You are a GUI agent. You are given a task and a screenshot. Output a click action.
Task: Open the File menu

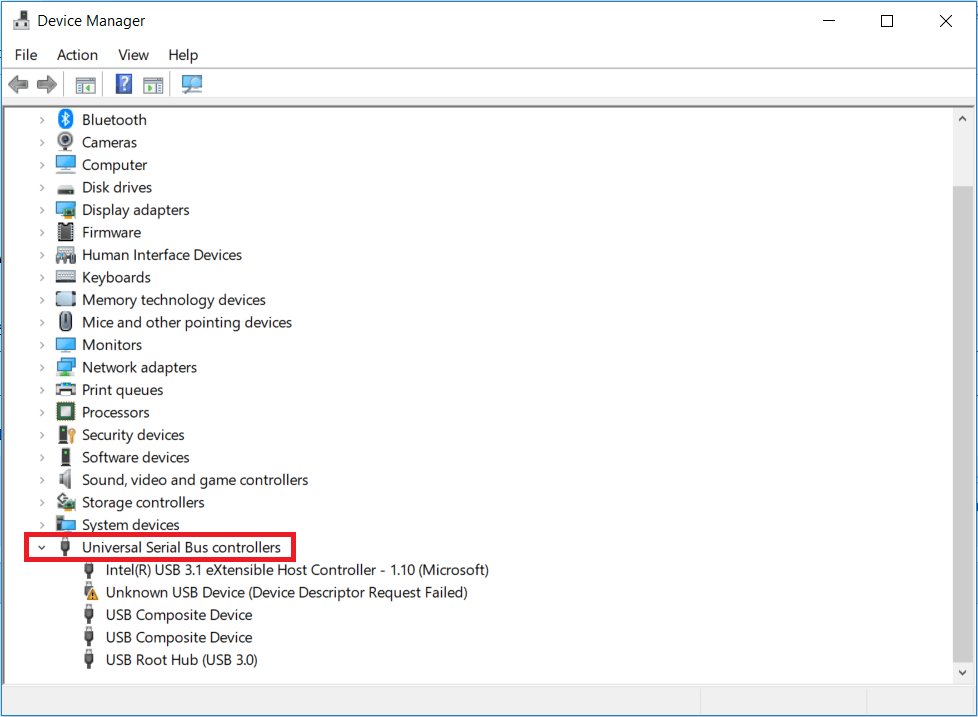coord(26,55)
